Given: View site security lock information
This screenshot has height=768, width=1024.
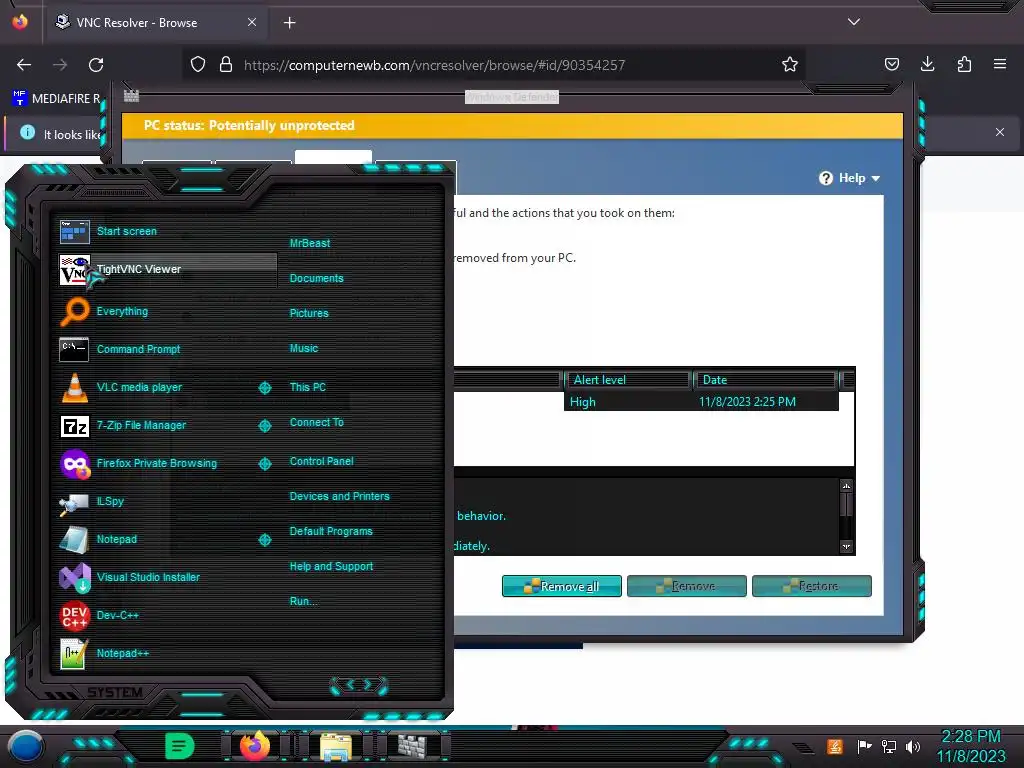Looking at the screenshot, I should 226,64.
